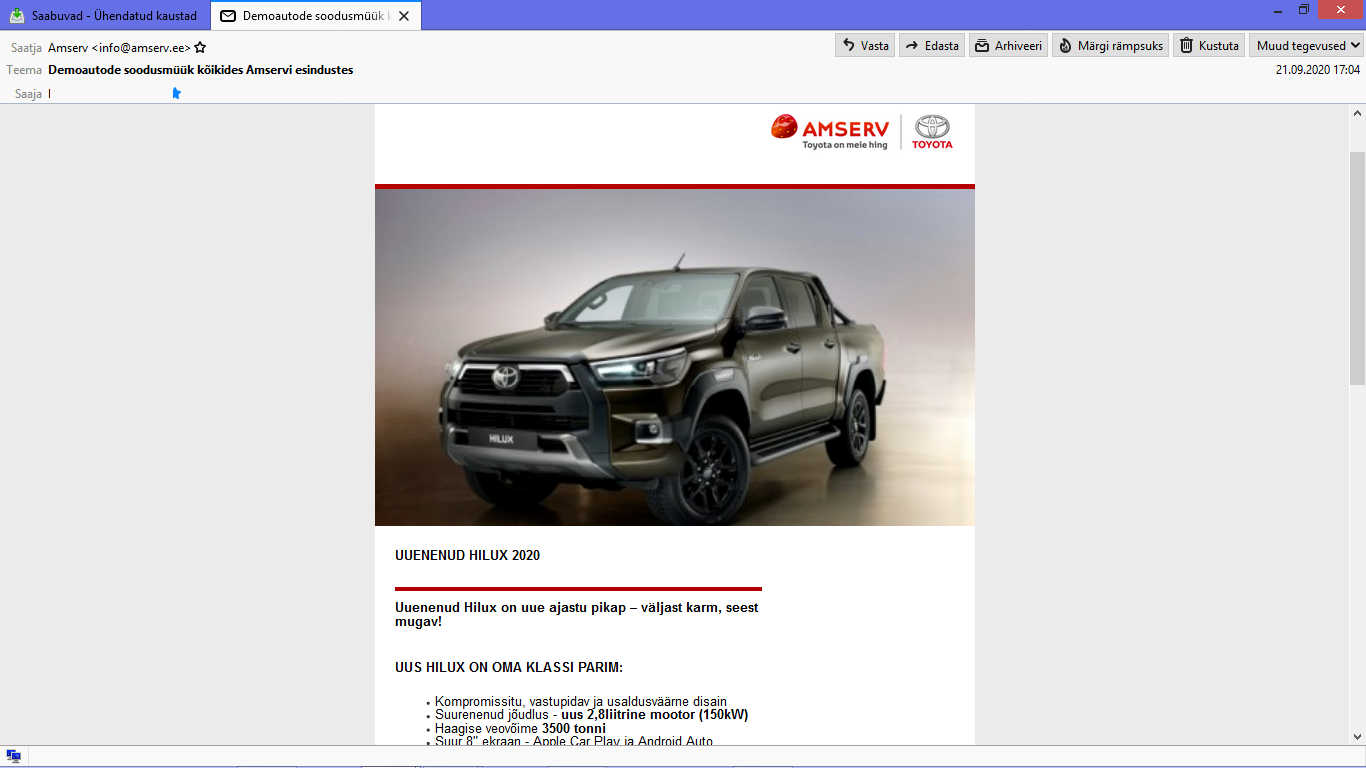Restore down the window
This screenshot has height=768, width=1366.
tap(1304, 9)
